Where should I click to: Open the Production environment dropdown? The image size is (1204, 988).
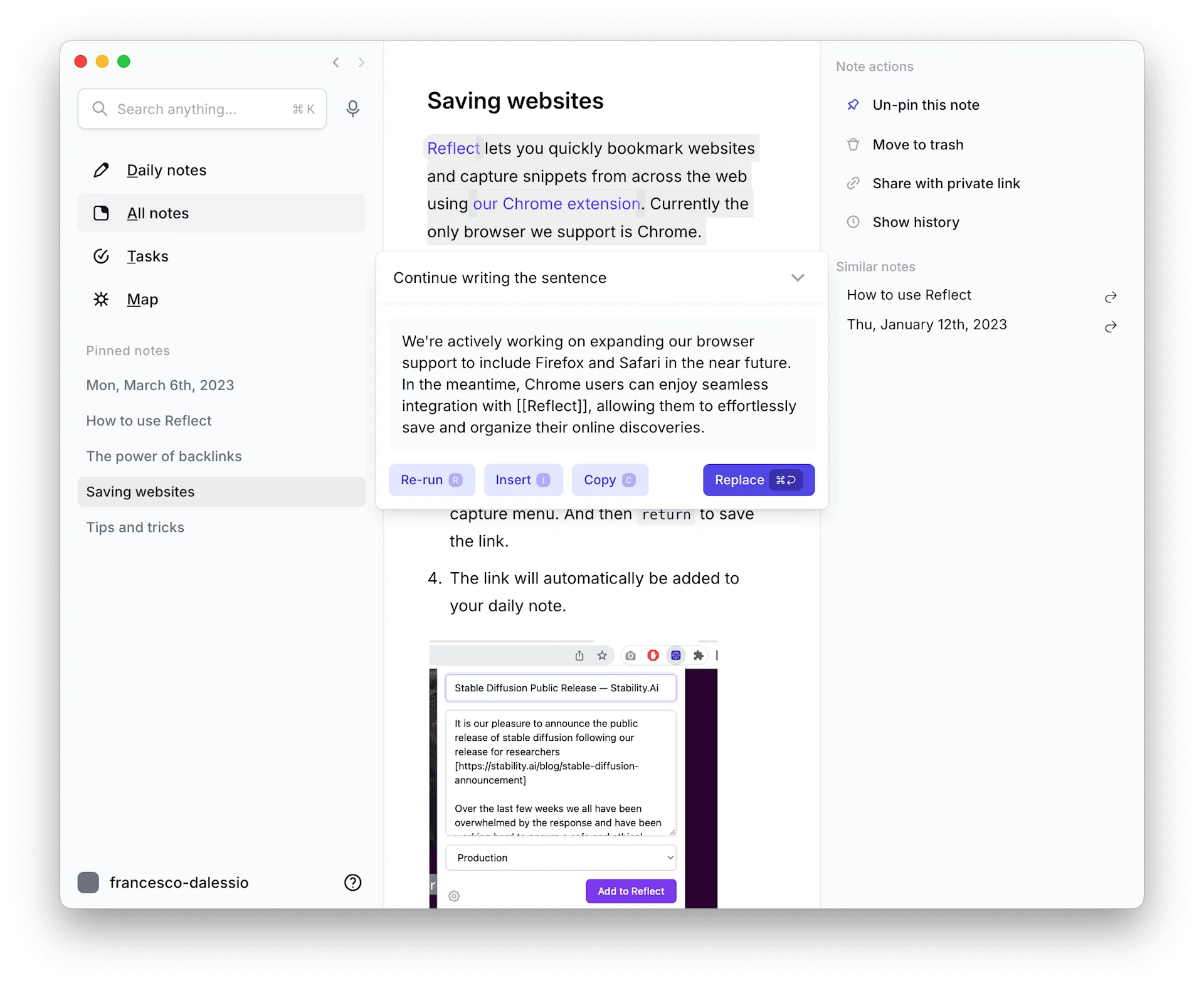pyautogui.click(x=561, y=858)
